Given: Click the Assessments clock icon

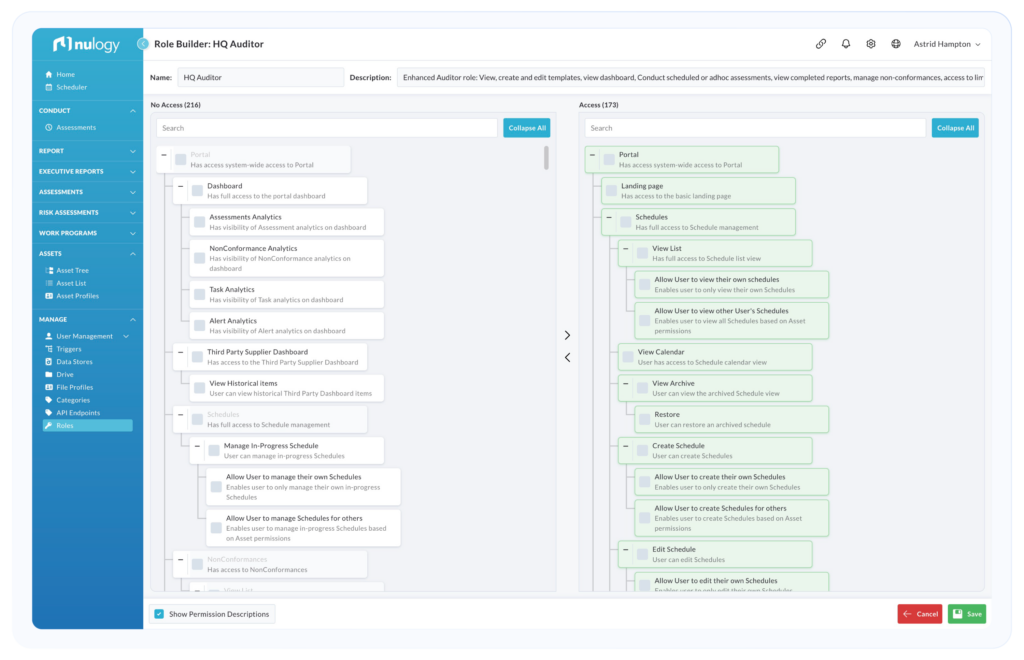Looking at the screenshot, I should 48,127.
